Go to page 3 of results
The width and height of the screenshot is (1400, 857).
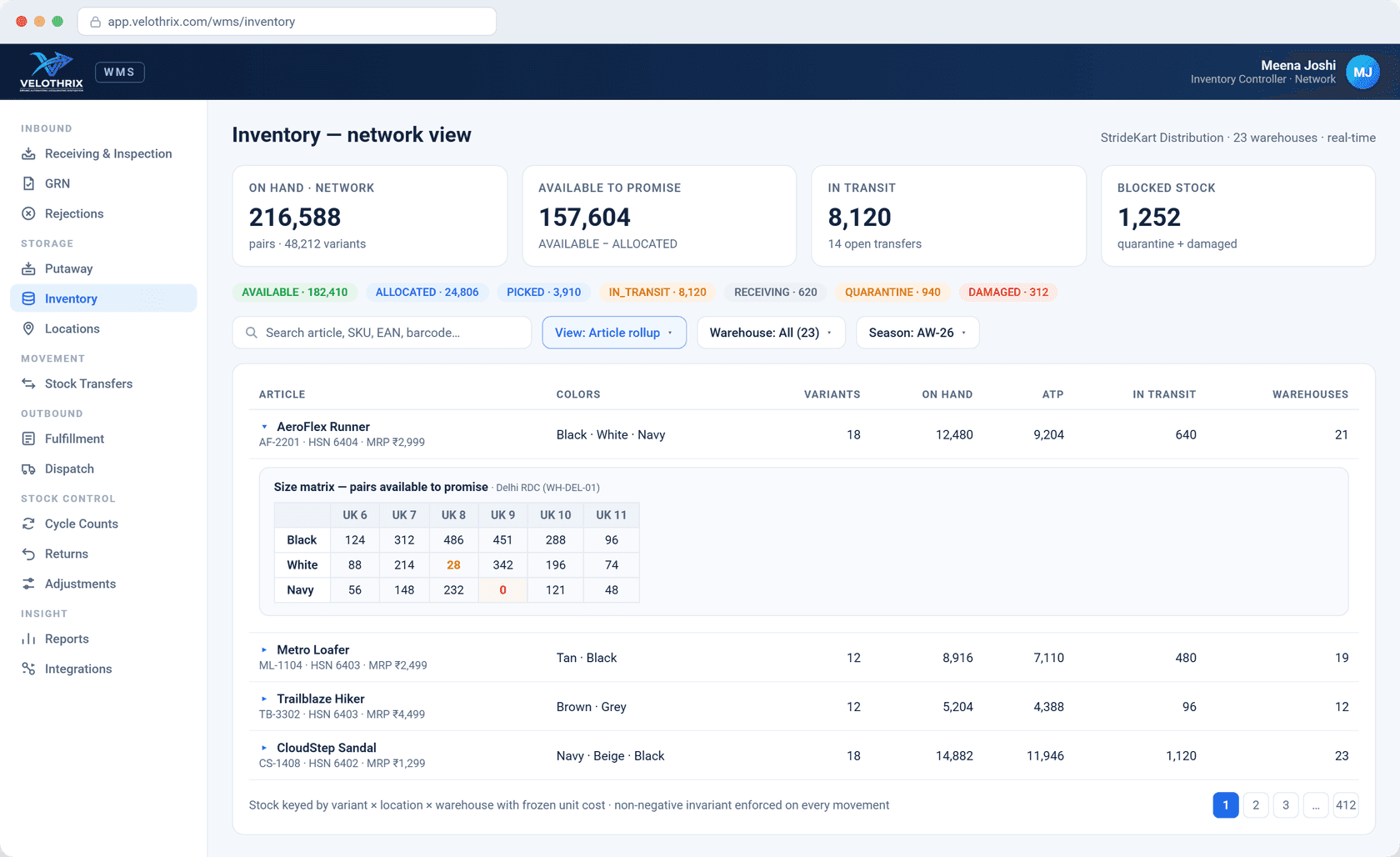click(x=1286, y=805)
